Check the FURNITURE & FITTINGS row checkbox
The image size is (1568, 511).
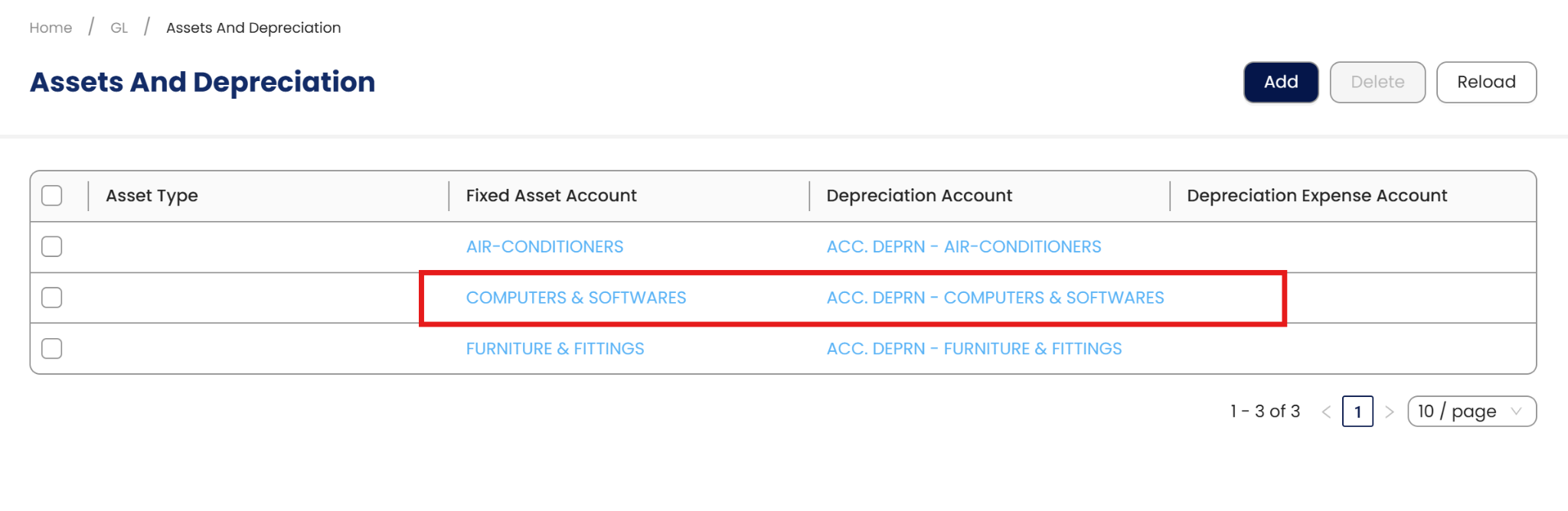pos(52,349)
